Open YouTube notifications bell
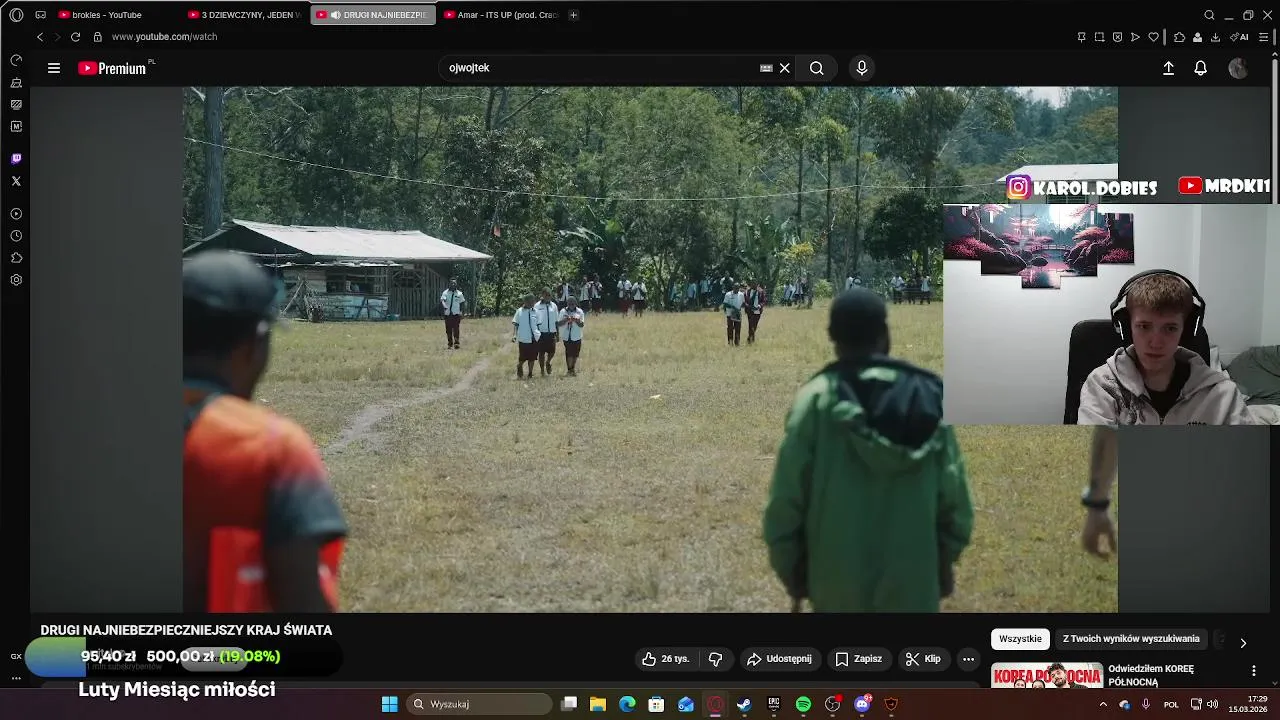Screen dimensions: 1280x720 point(1201,68)
